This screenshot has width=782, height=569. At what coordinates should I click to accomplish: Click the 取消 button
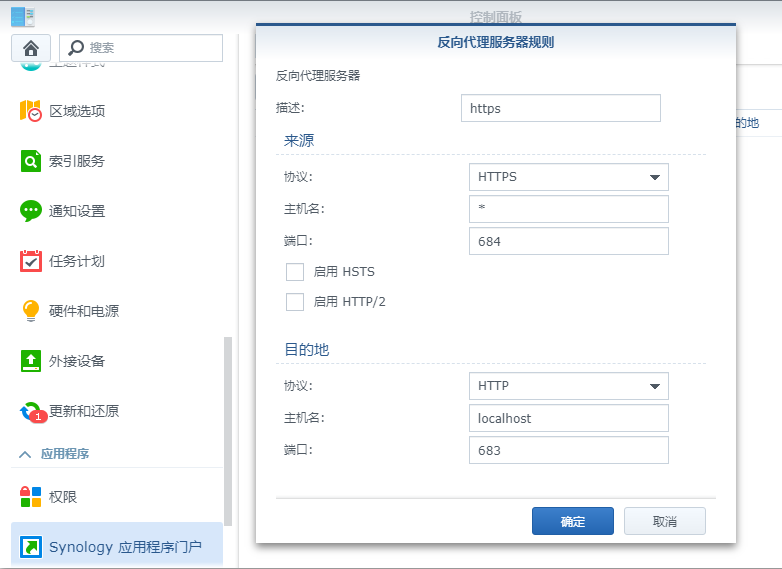coord(665,521)
